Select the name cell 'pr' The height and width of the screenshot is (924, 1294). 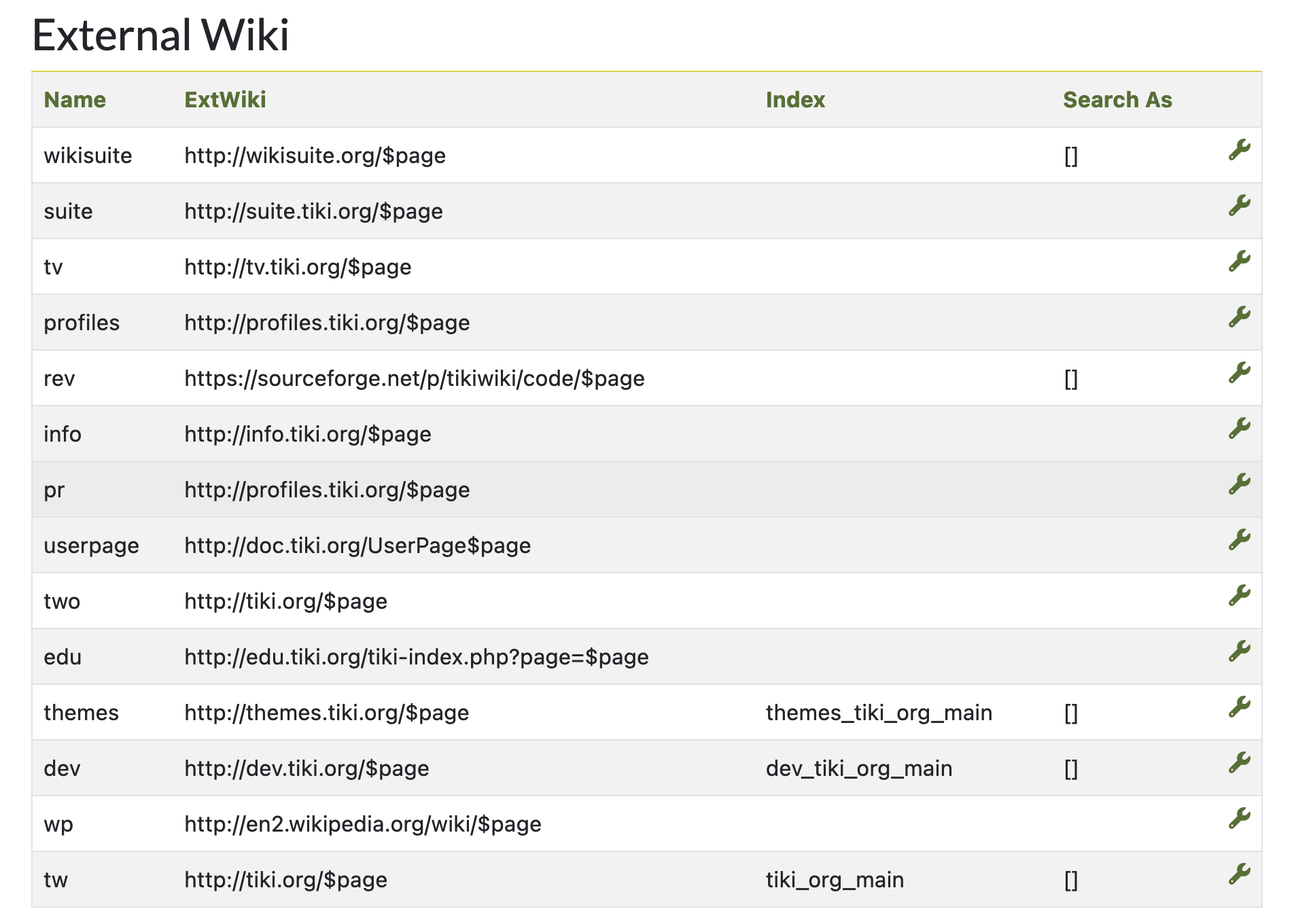(x=54, y=490)
